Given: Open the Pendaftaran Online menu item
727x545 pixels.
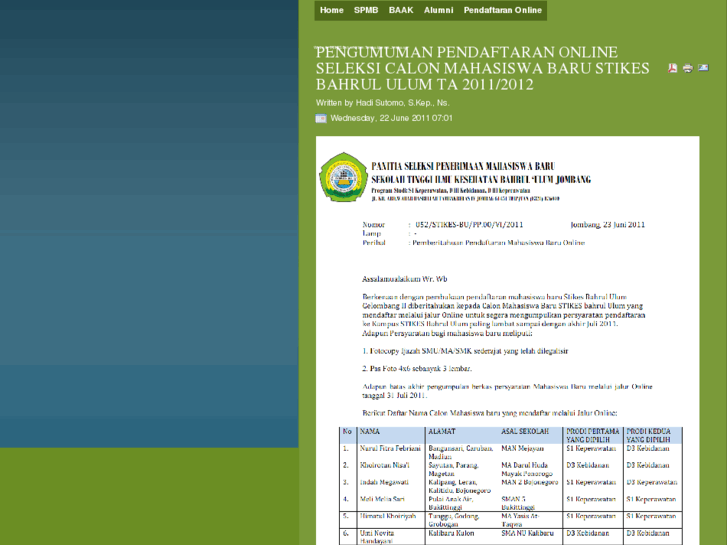Looking at the screenshot, I should point(503,10).
